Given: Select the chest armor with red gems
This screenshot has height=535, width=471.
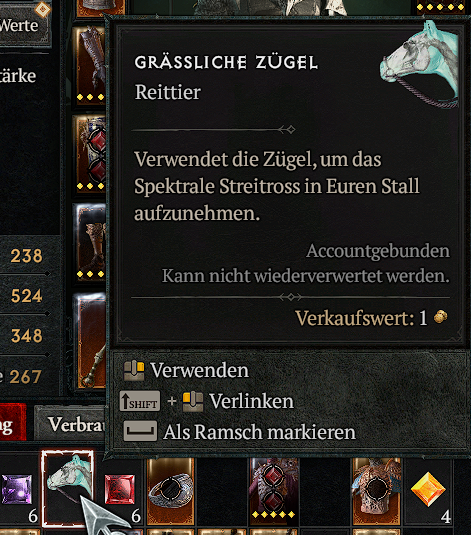Looking at the screenshot, I should coord(274,491).
